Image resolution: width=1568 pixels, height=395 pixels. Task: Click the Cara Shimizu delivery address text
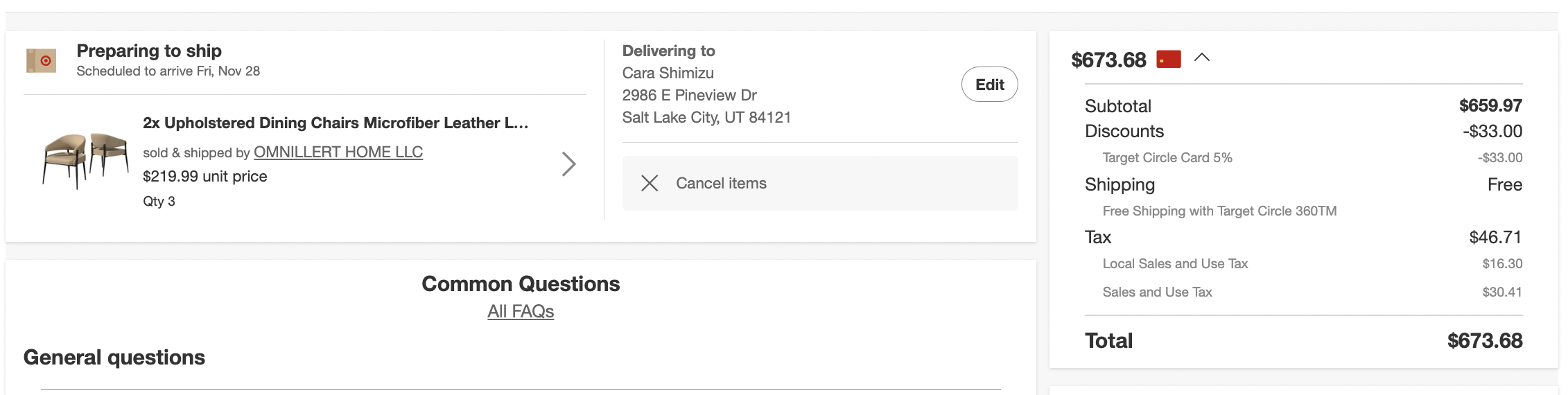click(668, 73)
